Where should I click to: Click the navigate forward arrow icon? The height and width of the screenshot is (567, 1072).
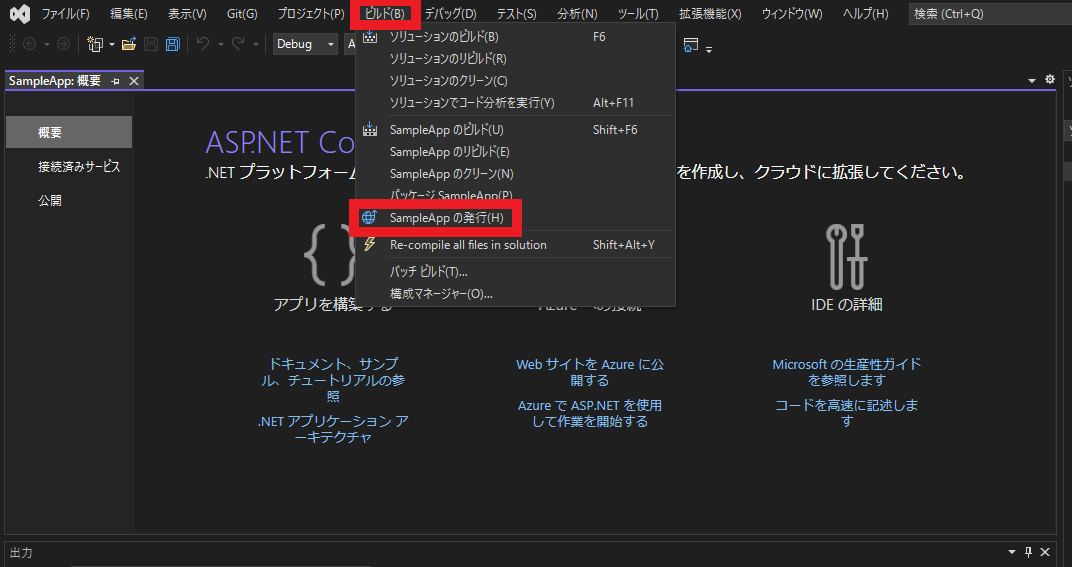click(x=63, y=44)
